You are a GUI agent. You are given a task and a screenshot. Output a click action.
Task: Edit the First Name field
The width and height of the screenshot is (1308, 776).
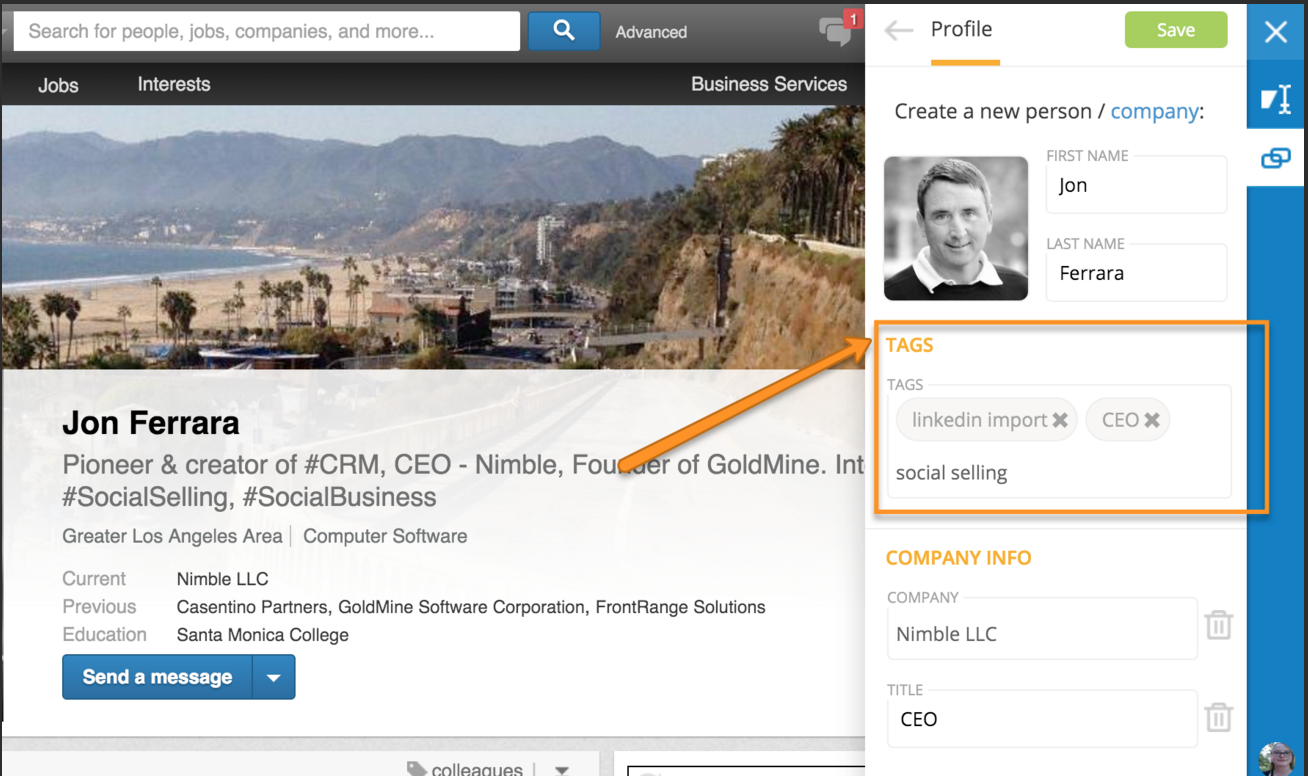click(1136, 185)
